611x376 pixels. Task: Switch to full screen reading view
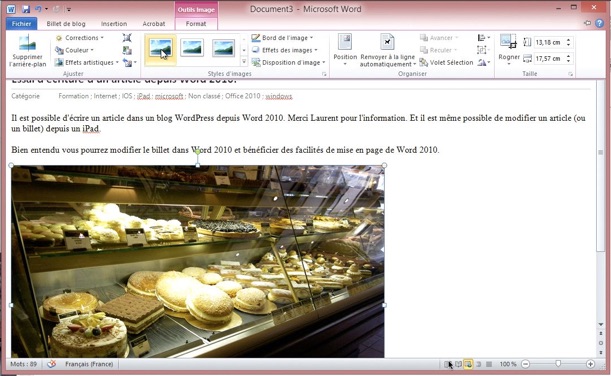(x=458, y=364)
